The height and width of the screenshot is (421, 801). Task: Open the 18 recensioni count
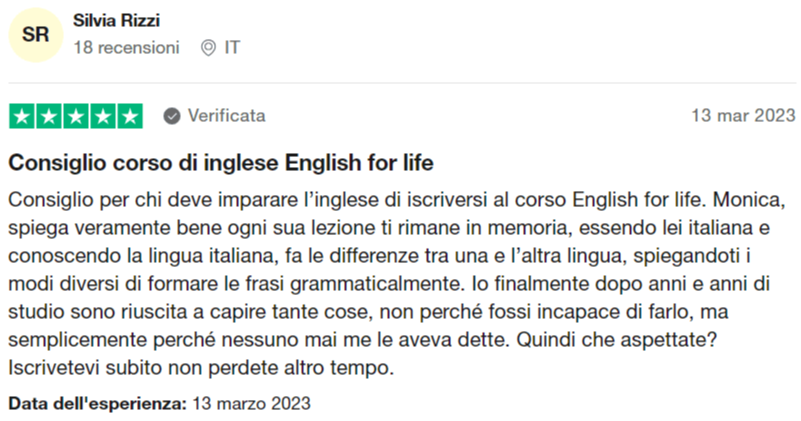127,48
